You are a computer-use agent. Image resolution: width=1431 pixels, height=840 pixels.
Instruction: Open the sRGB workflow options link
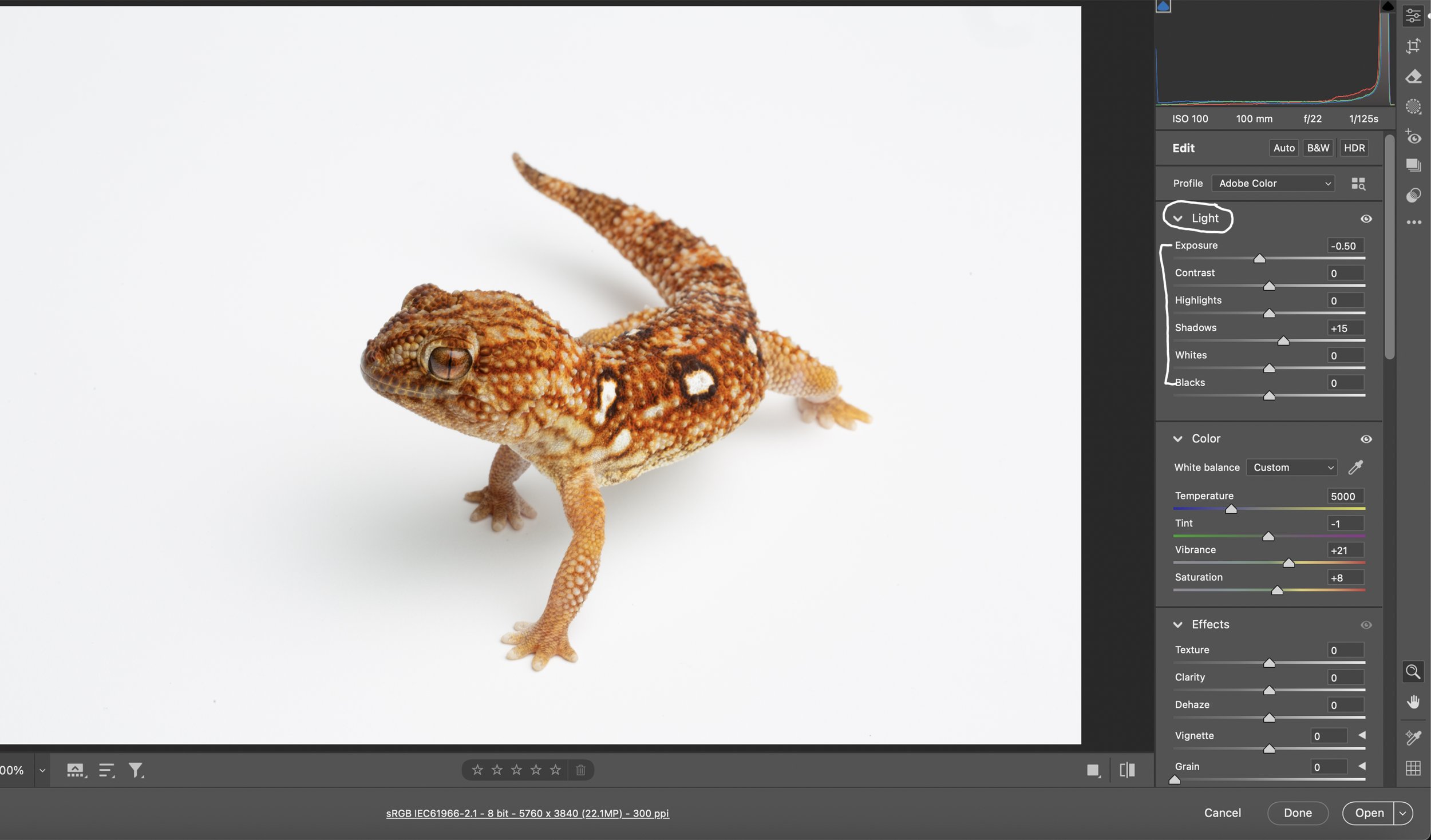pos(527,813)
